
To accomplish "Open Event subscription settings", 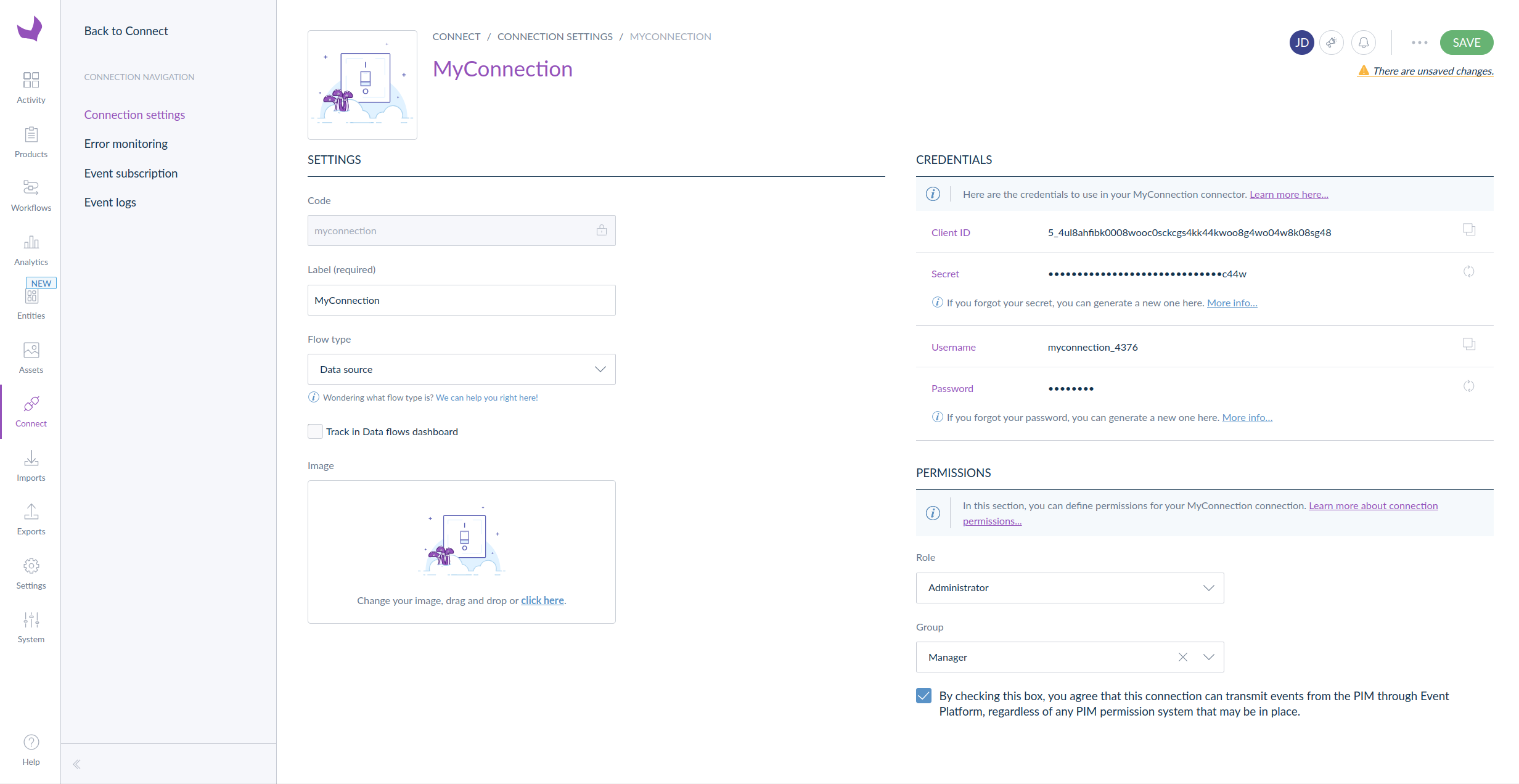I will point(130,173).
